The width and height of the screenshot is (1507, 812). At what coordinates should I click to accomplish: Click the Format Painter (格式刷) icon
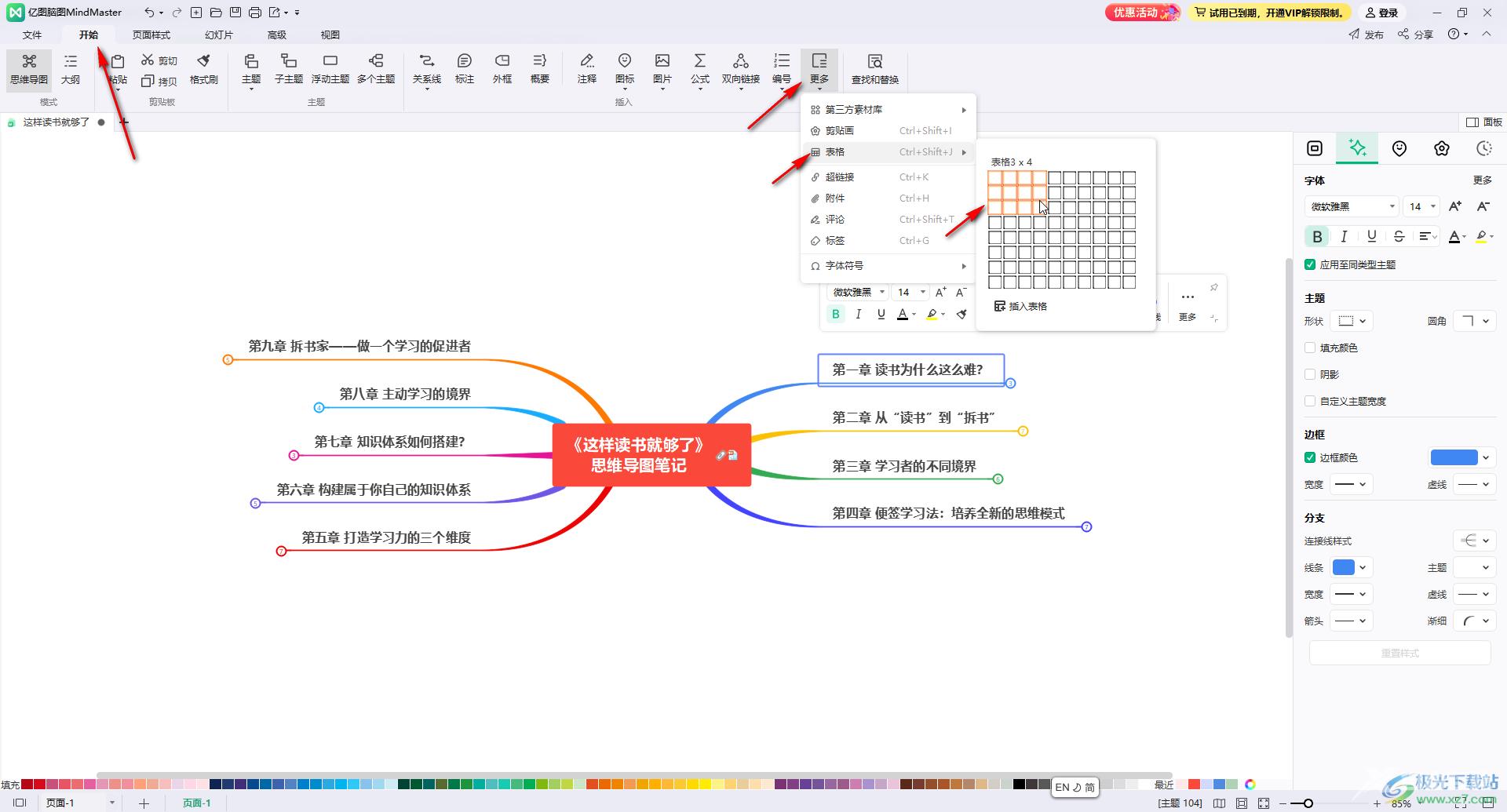point(203,69)
